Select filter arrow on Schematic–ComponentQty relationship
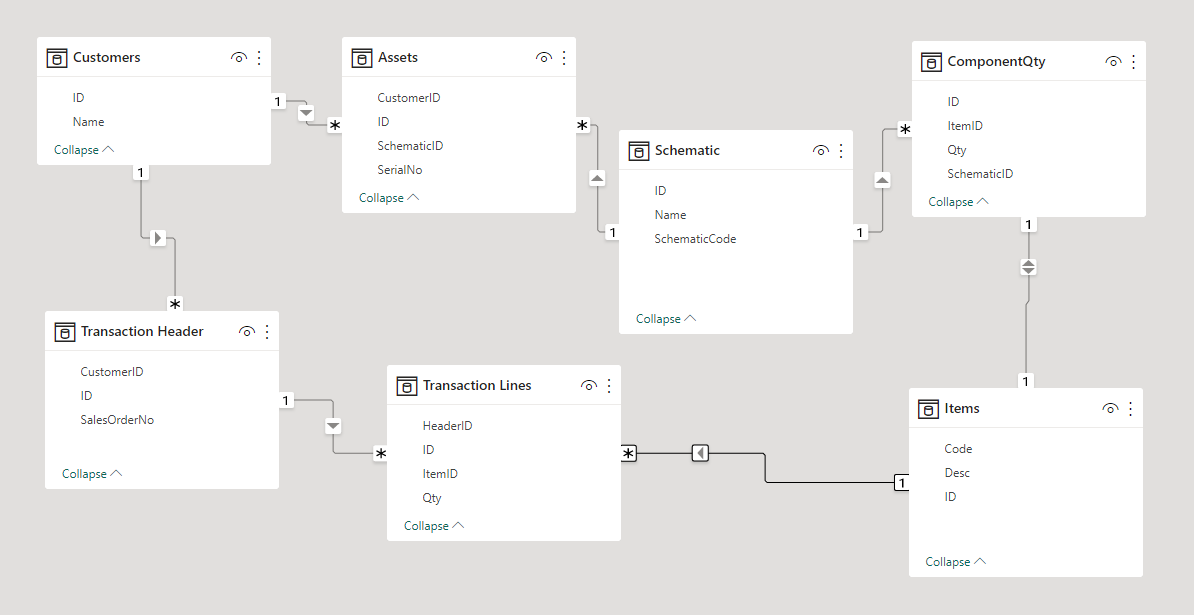The image size is (1194, 615). (x=882, y=180)
